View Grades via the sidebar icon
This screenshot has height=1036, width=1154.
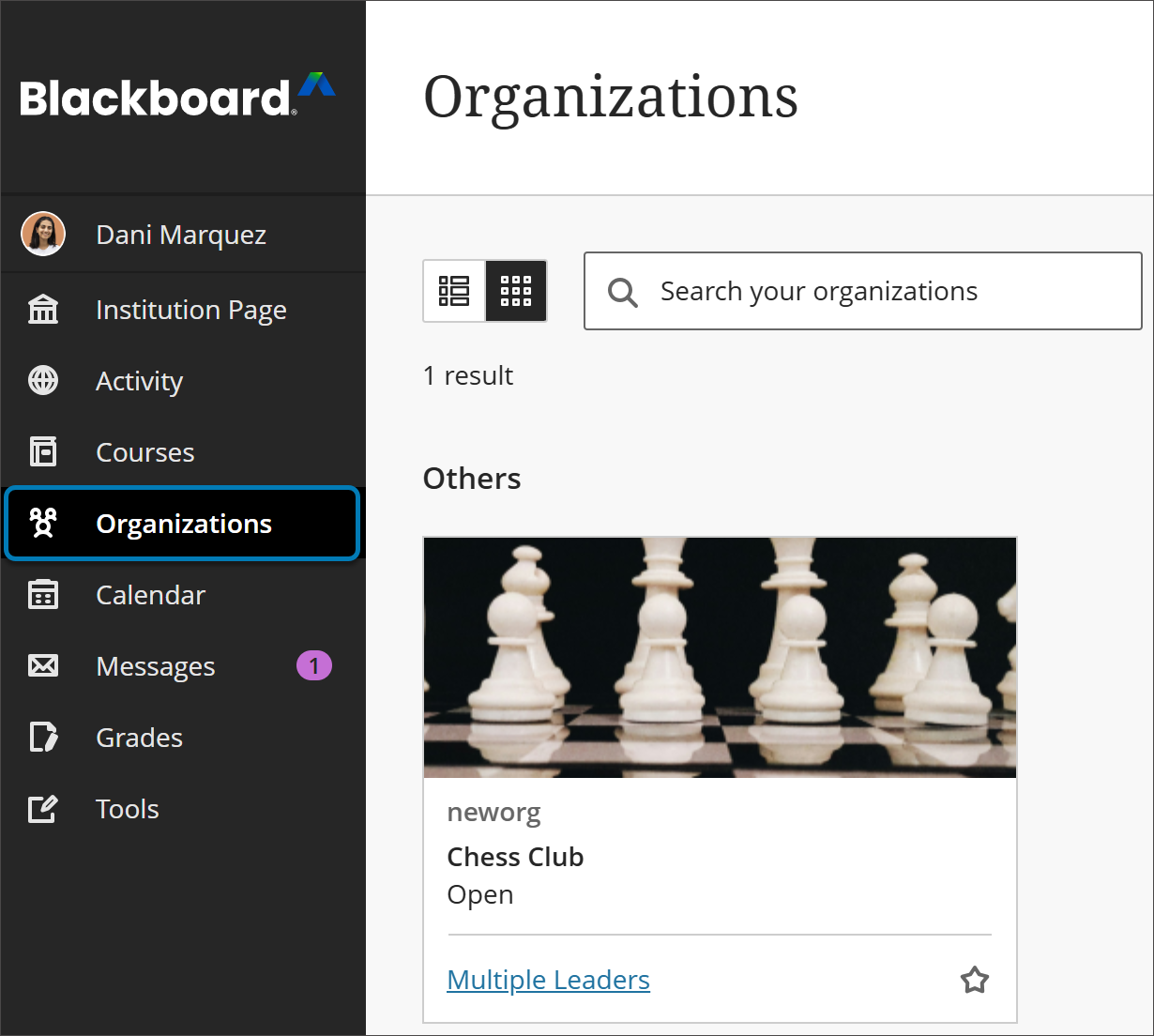point(43,738)
